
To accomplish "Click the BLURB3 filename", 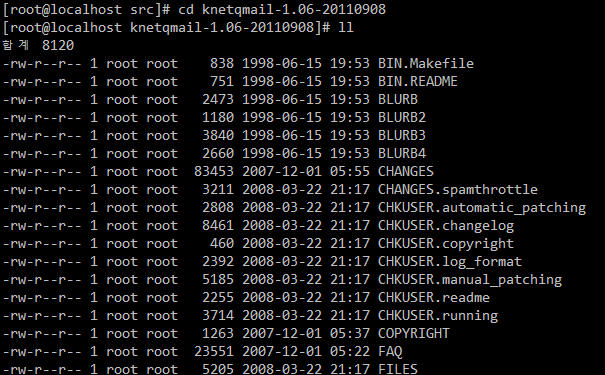I will 402,135.
